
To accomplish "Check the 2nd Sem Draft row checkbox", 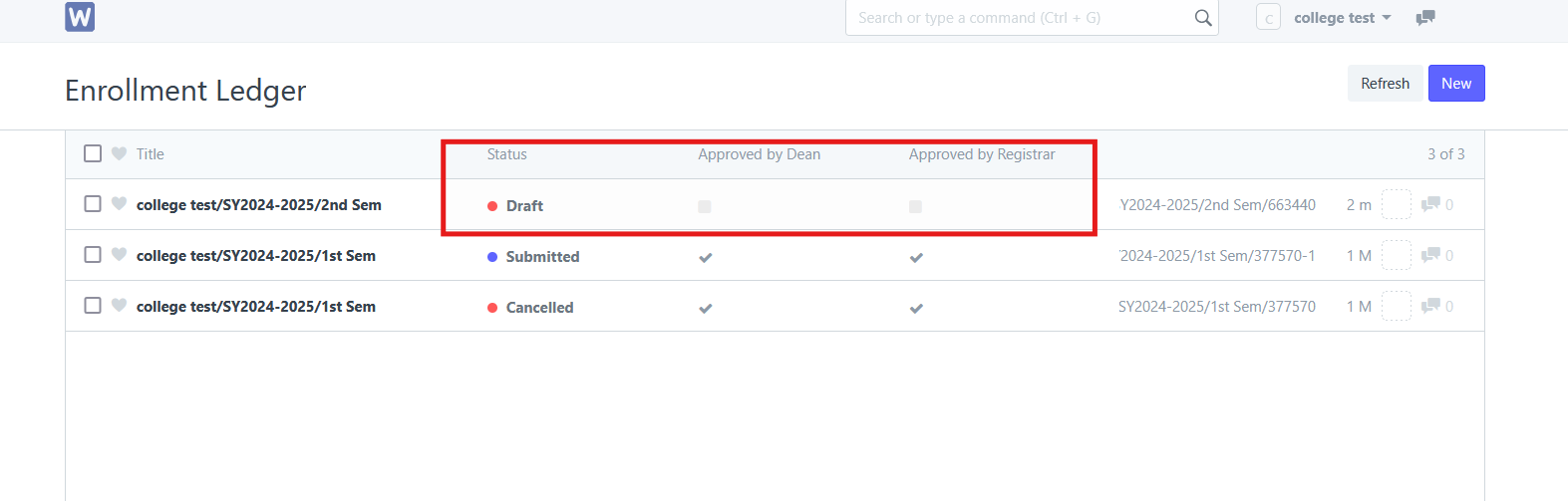I will (93, 204).
